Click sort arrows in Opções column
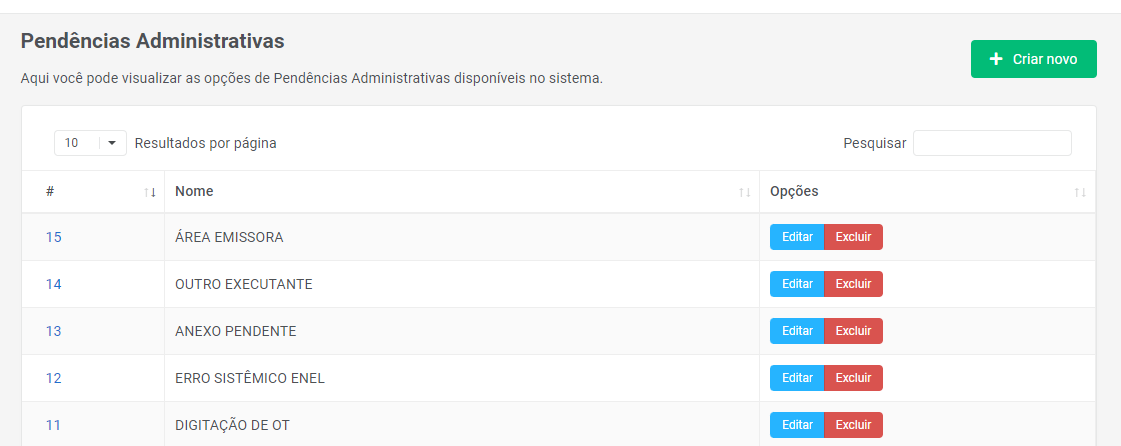 pyautogui.click(x=1079, y=192)
